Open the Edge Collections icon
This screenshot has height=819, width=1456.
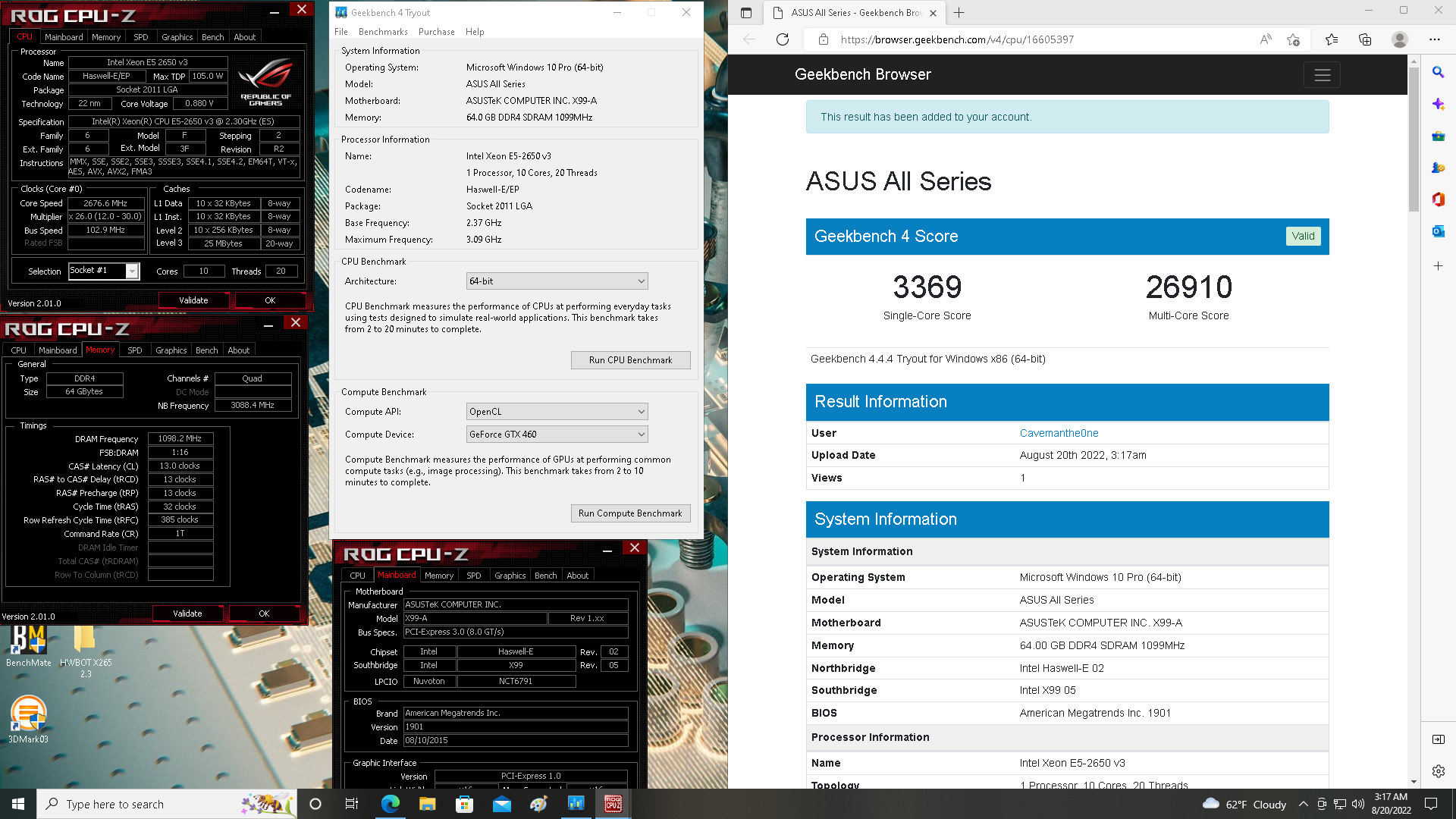(x=1365, y=39)
